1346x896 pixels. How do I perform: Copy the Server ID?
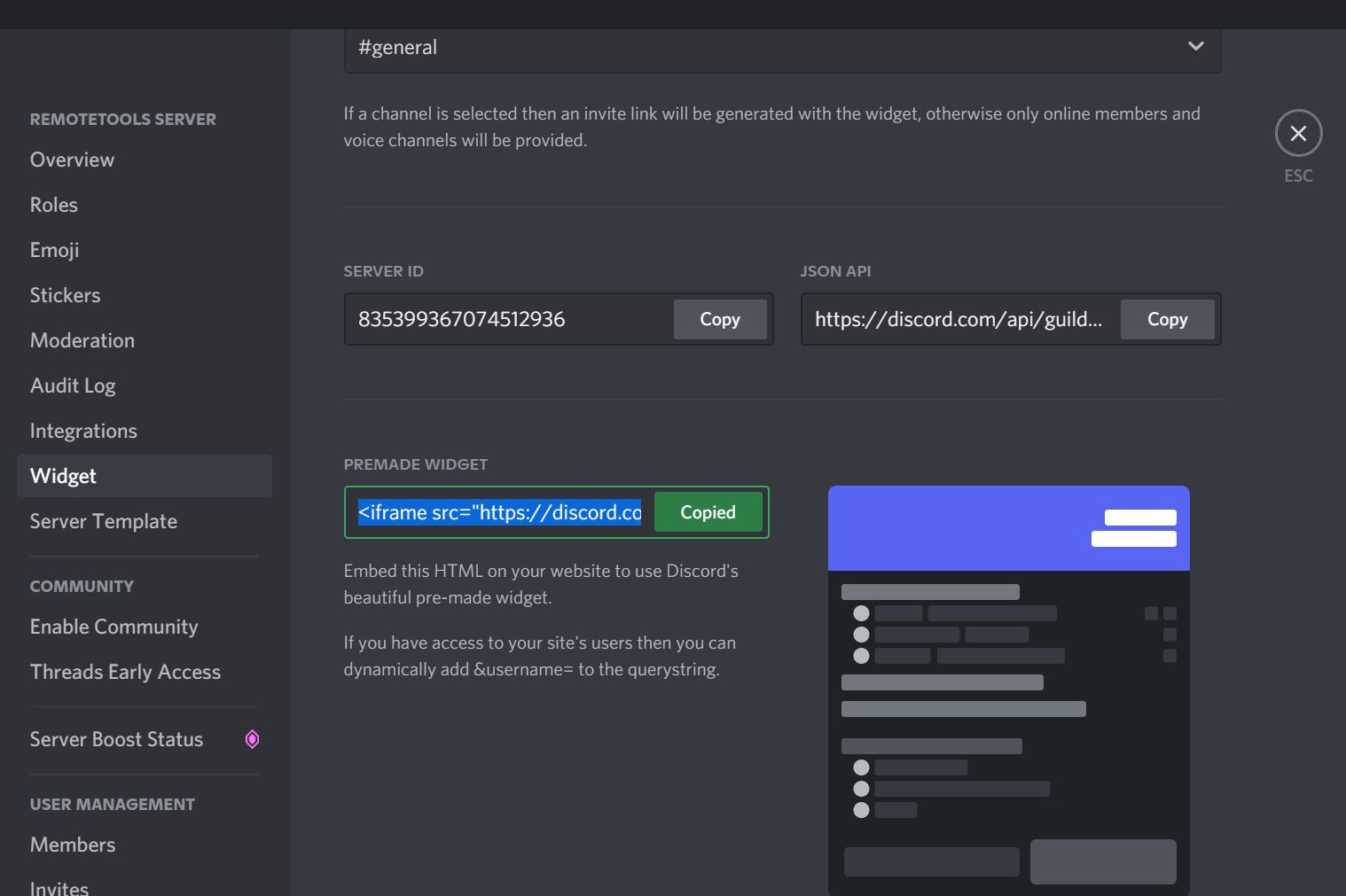click(720, 319)
